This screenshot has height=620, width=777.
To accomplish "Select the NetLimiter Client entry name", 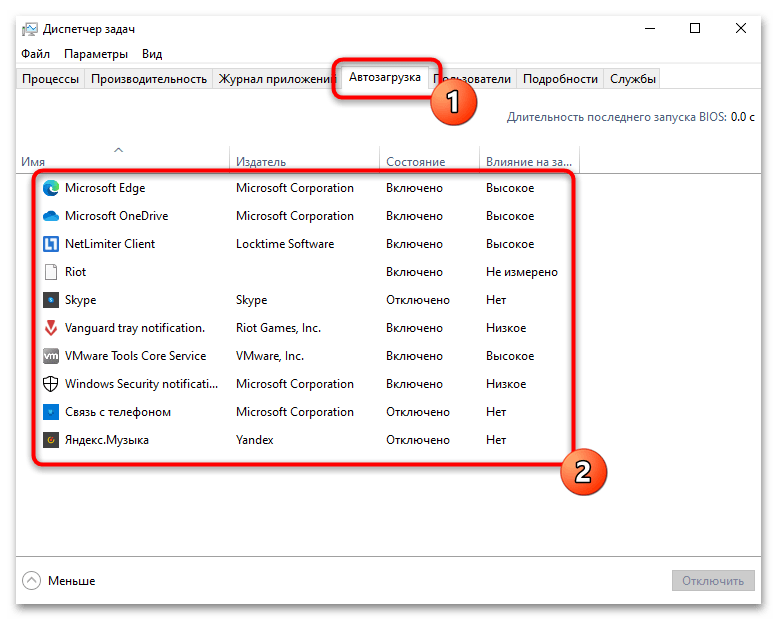I will pos(110,244).
